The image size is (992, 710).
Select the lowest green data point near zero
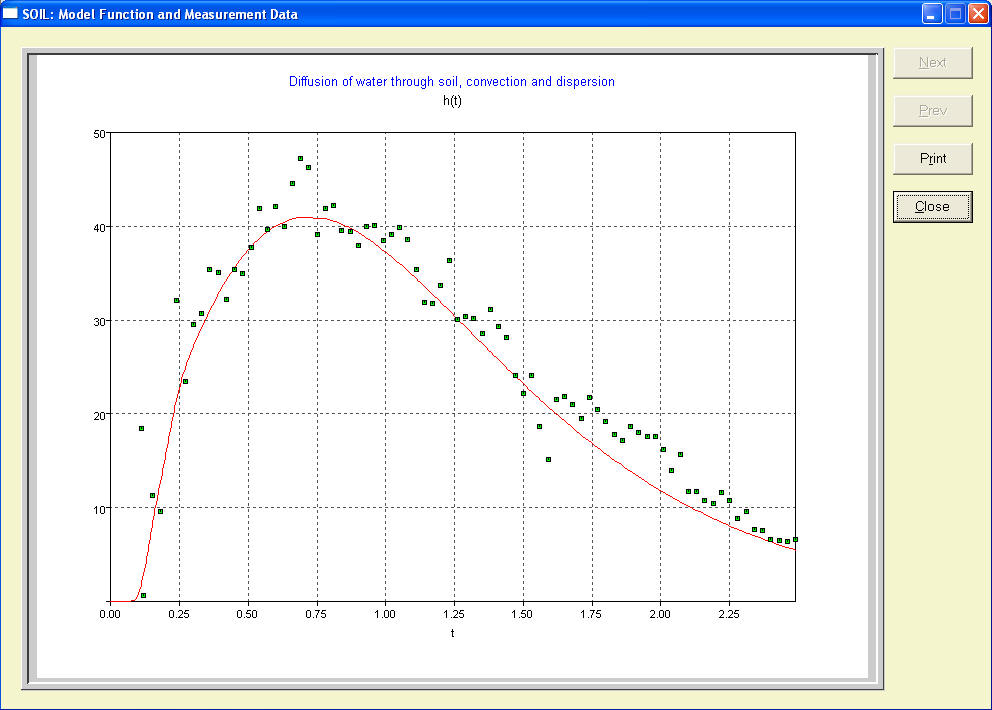[144, 596]
